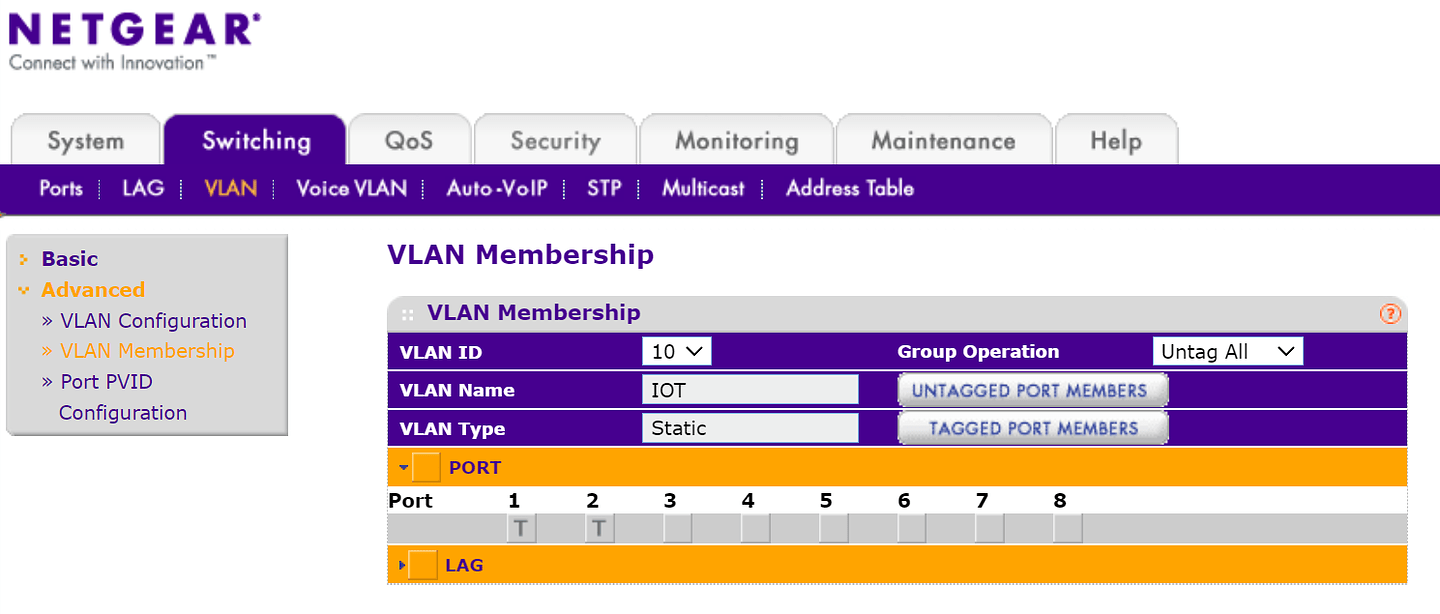Open the VLAN ID dropdown
1440x614 pixels.
click(676, 351)
